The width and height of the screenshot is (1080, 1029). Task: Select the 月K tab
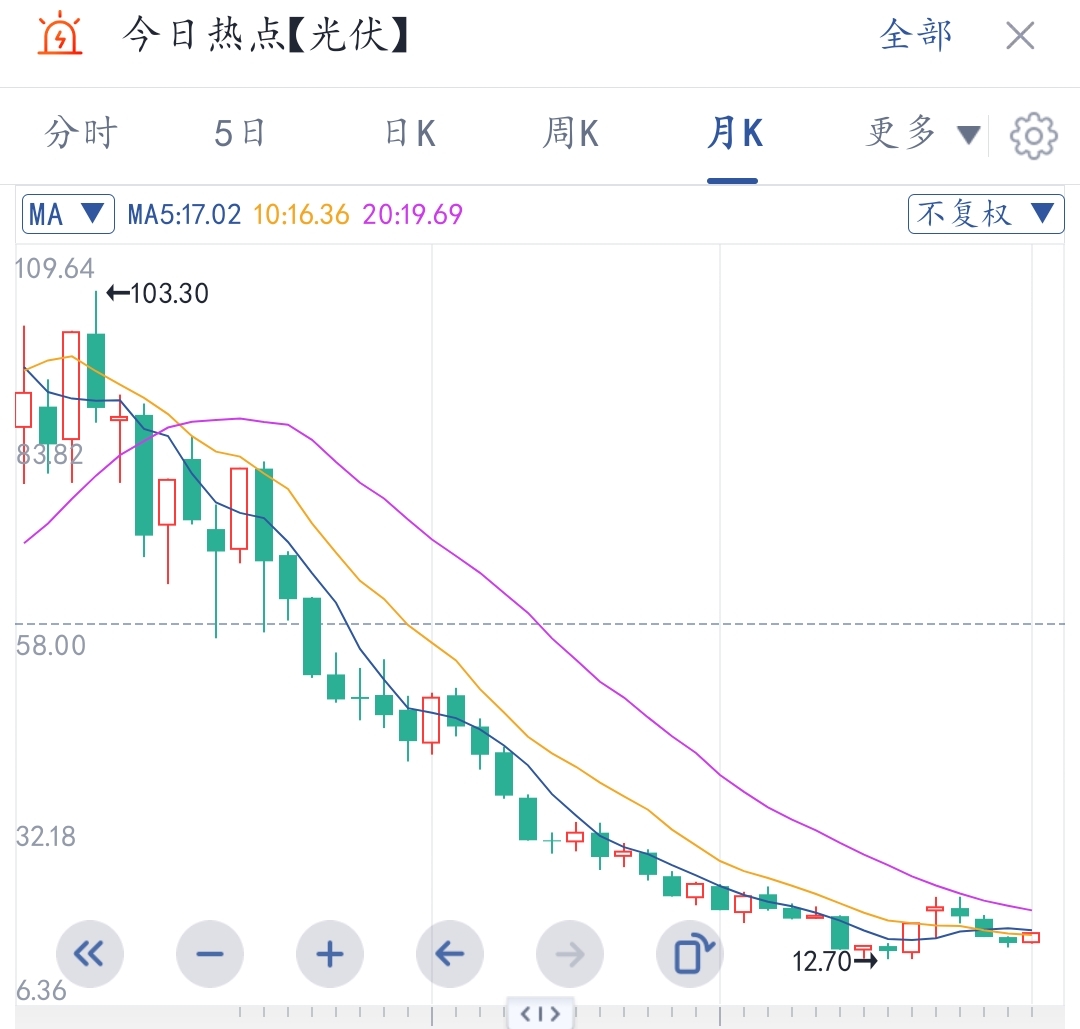734,133
